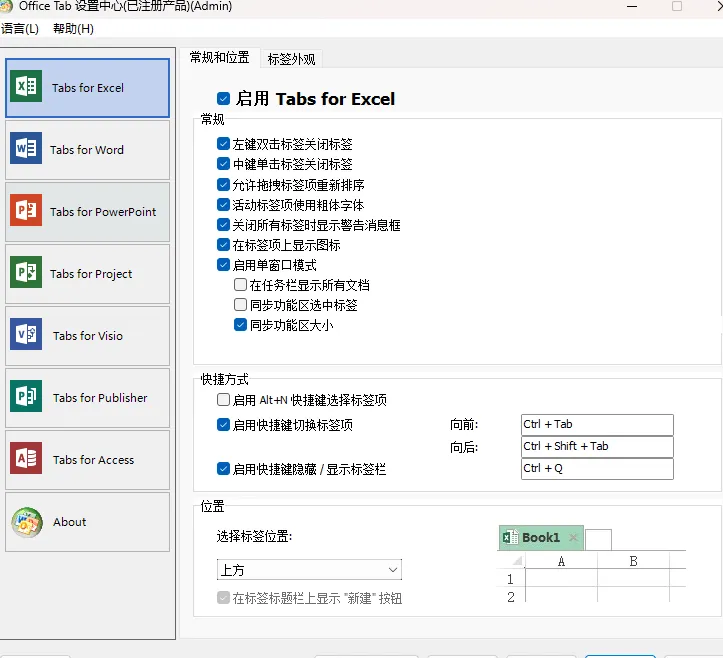723x658 pixels.
Task: Toggle 启用快捷键隐藏/显示标签栏 checkbox
Action: (x=223, y=469)
